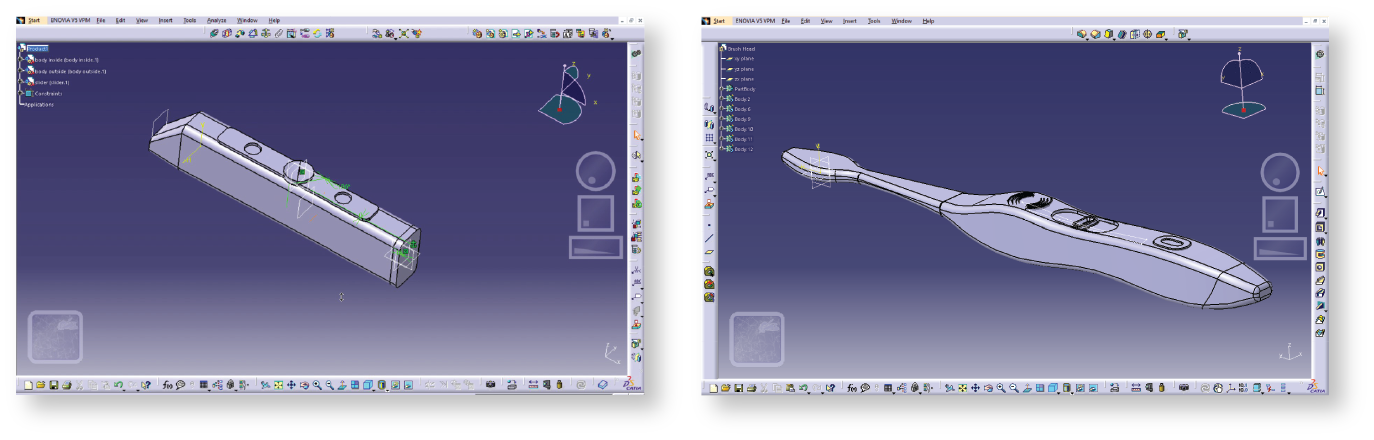The width and height of the screenshot is (1374, 440).
Task: Expand Body.12 node in right tree
Action: (721, 149)
